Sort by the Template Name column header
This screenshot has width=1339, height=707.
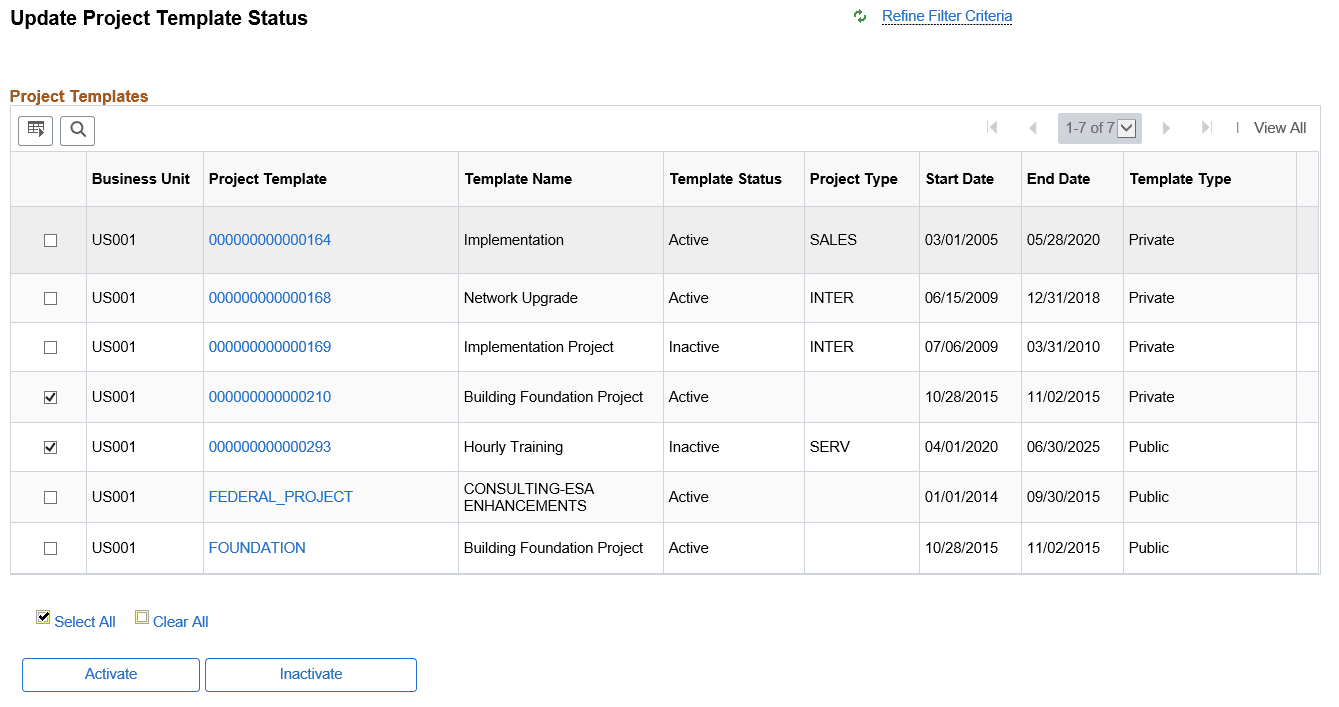click(x=518, y=178)
